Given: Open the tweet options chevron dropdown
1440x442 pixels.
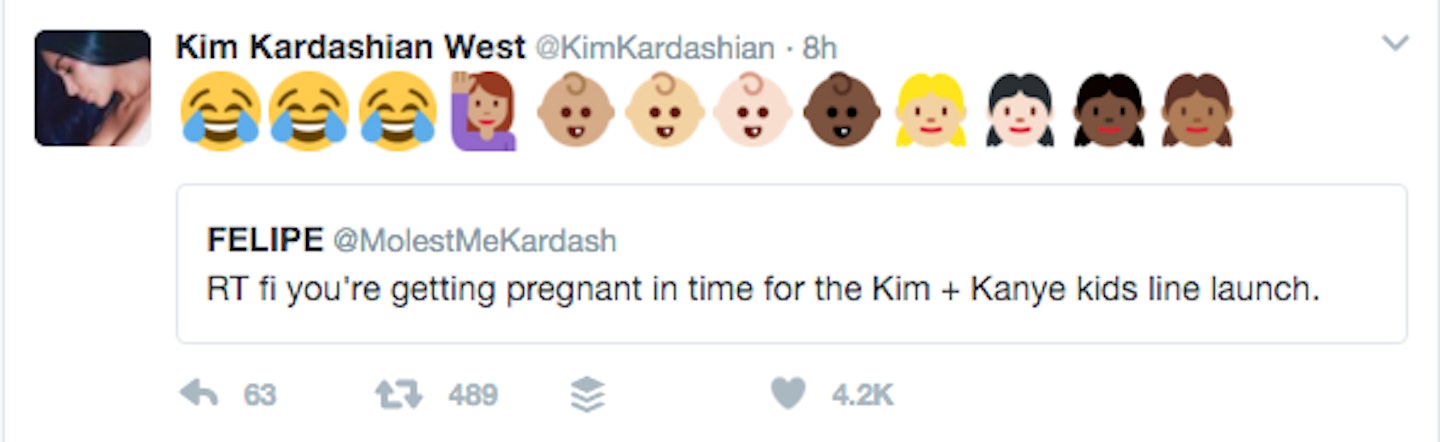Looking at the screenshot, I should click(x=1394, y=43).
